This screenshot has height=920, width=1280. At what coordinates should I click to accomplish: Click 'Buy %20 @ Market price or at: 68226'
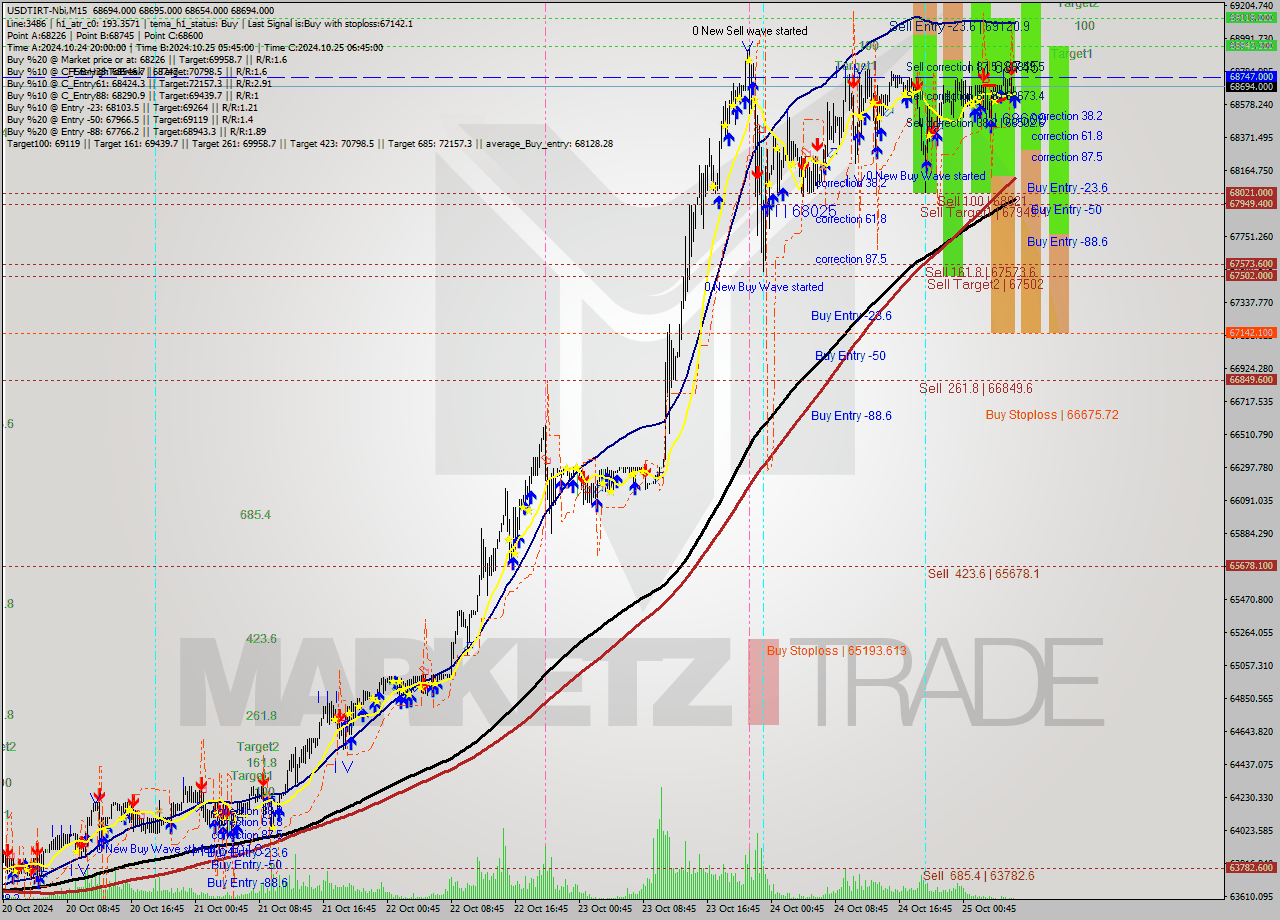(146, 59)
